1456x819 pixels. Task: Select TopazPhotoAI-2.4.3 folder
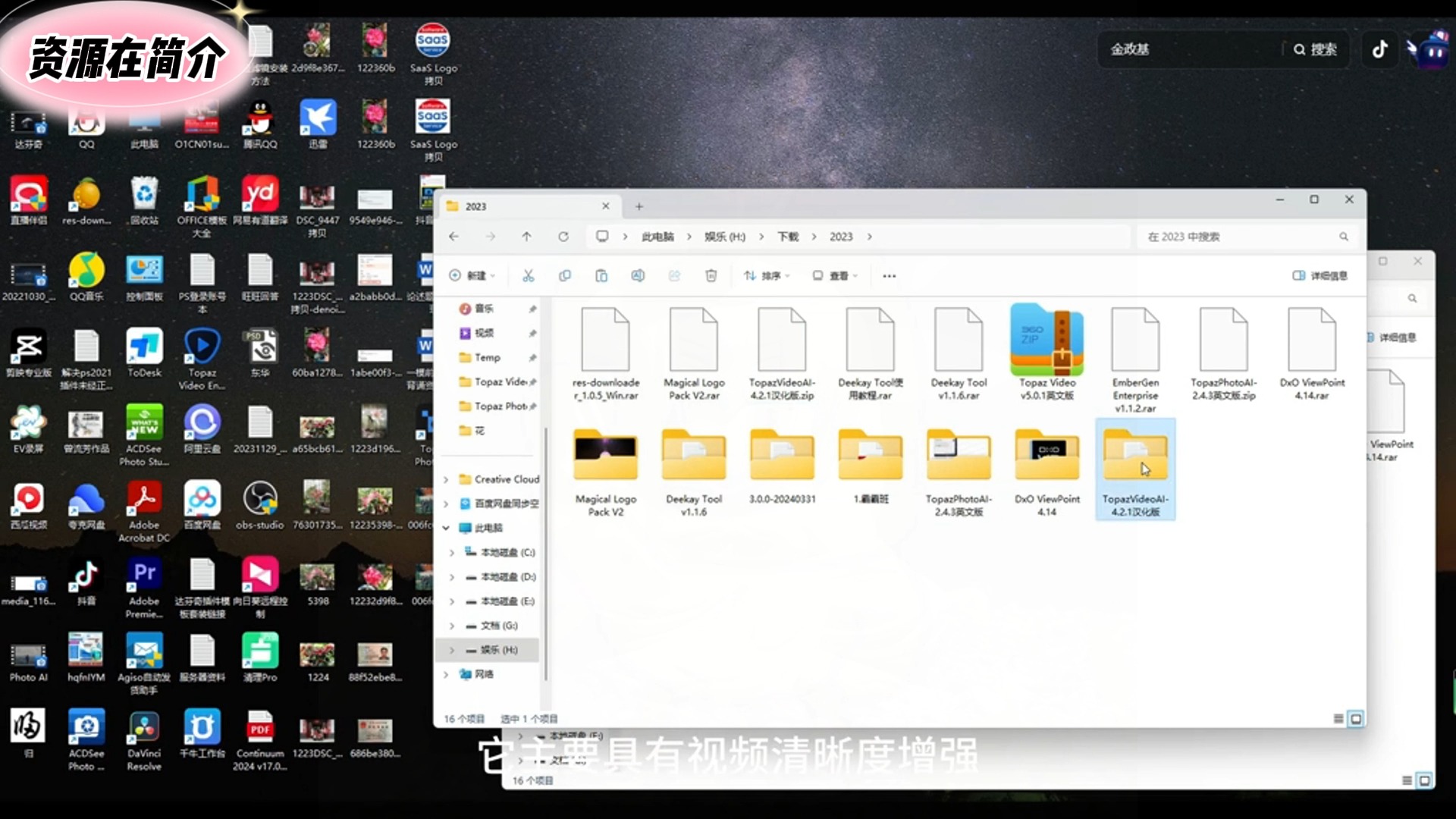(959, 472)
